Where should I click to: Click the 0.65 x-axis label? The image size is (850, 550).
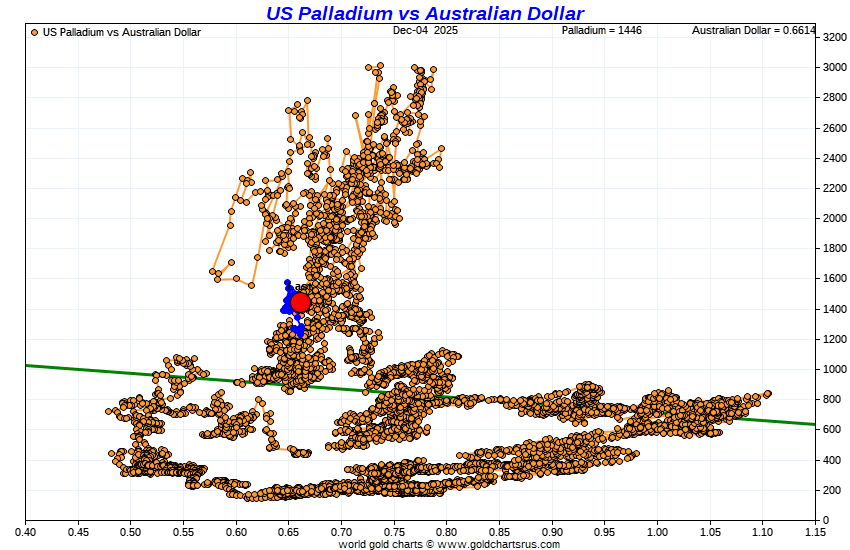289,531
